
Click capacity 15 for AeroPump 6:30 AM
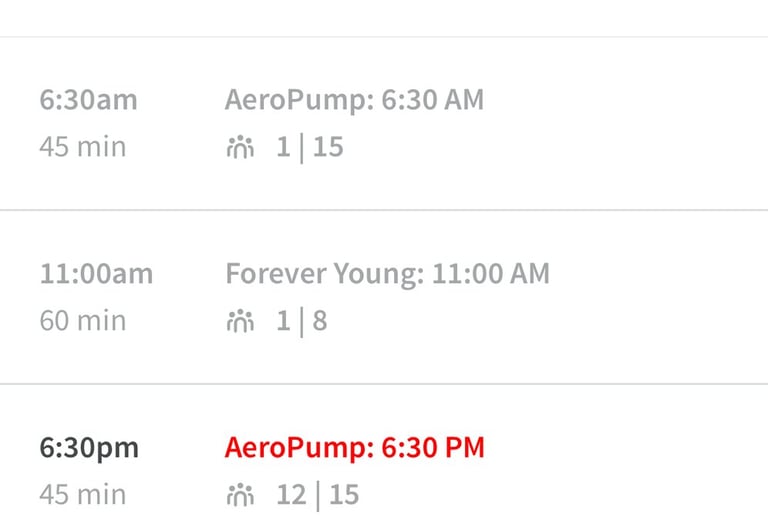coord(328,148)
